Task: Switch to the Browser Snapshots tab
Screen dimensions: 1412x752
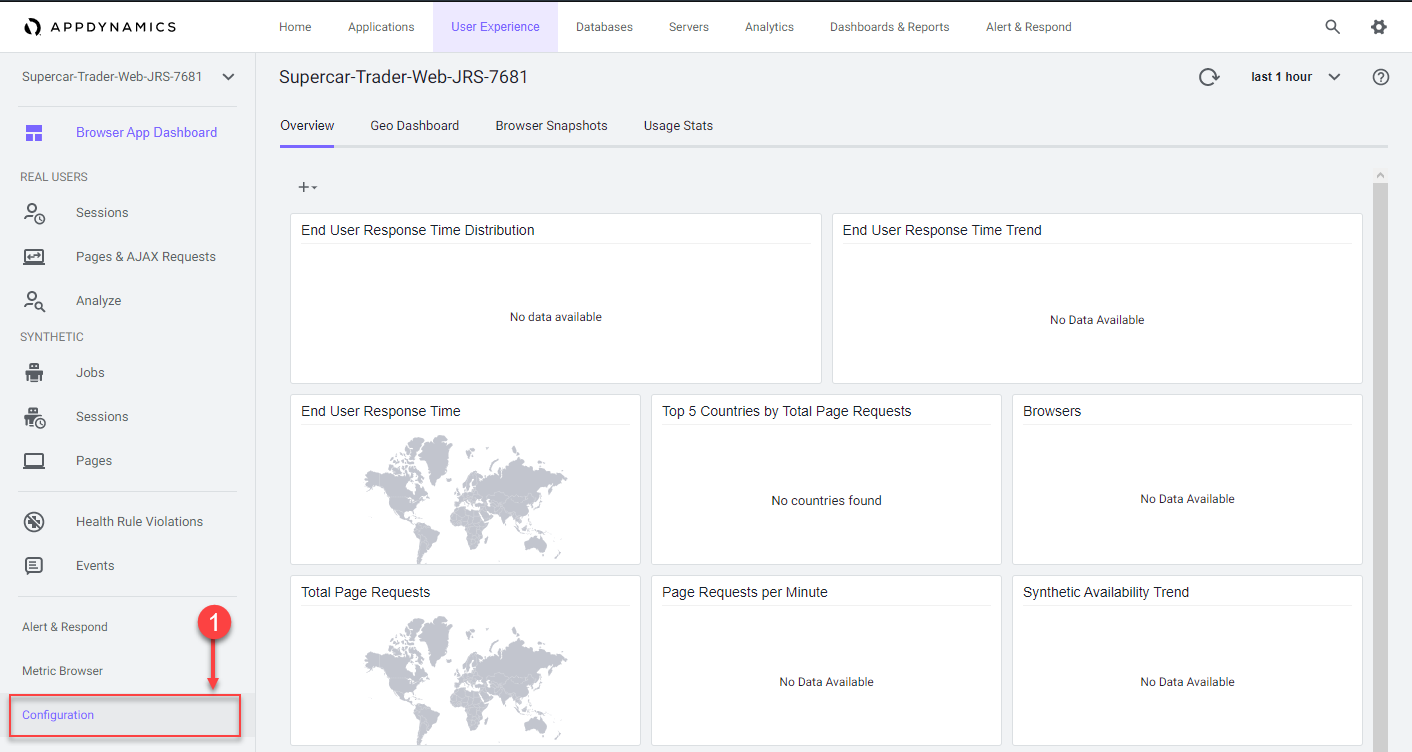Action: (x=551, y=126)
